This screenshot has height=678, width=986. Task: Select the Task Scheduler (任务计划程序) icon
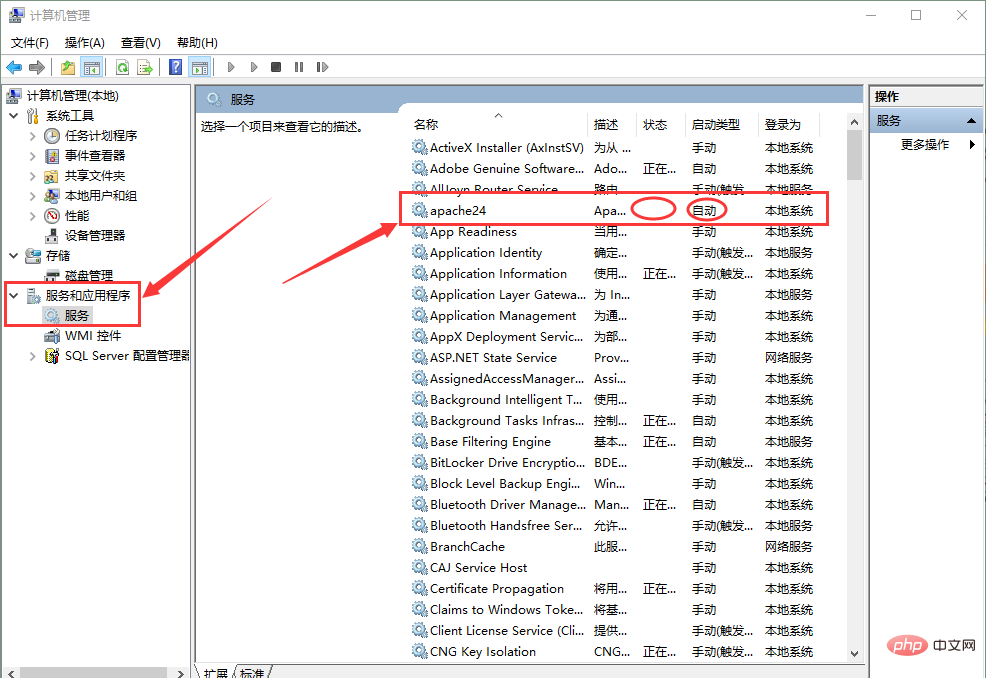52,136
